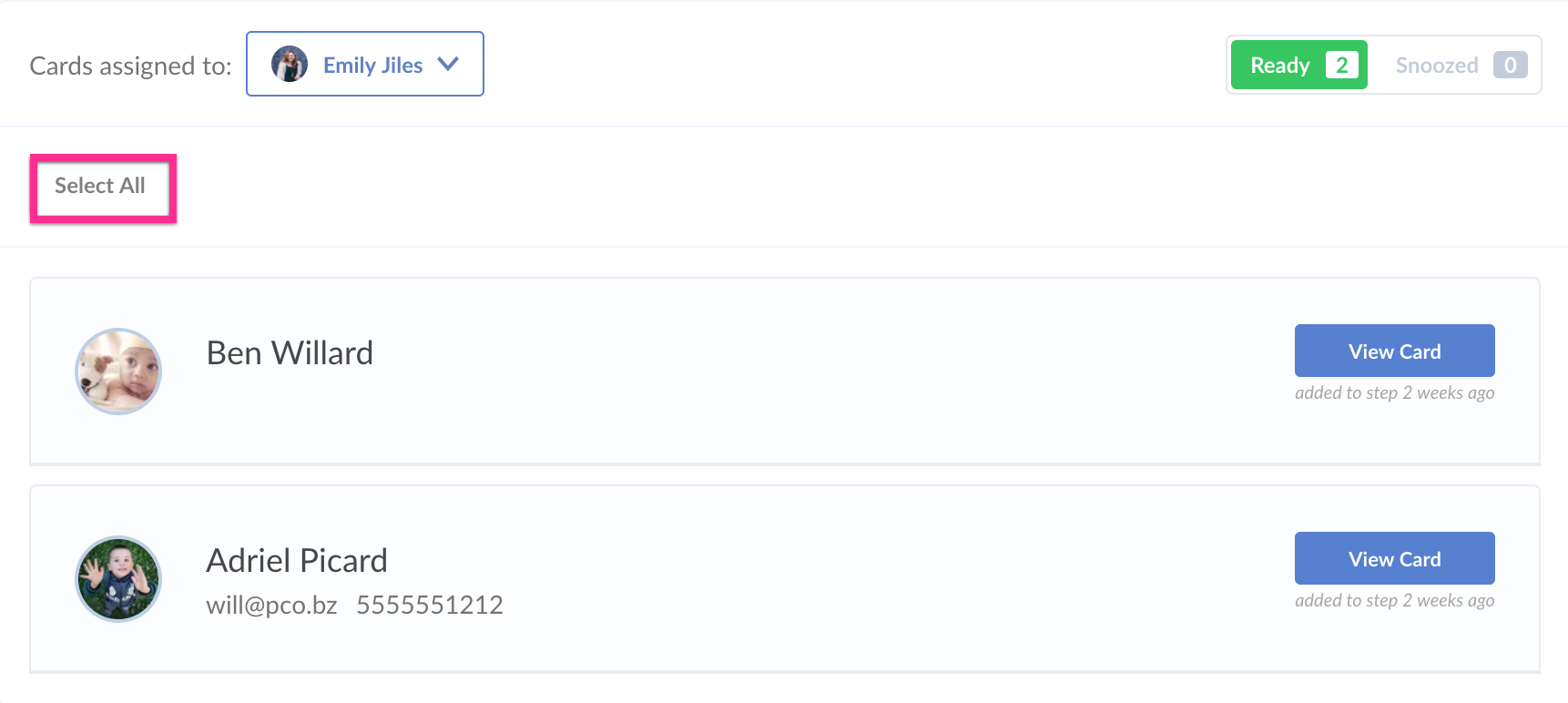Open View Card for Adriel Picard
The height and width of the screenshot is (703, 1568).
1394,559
